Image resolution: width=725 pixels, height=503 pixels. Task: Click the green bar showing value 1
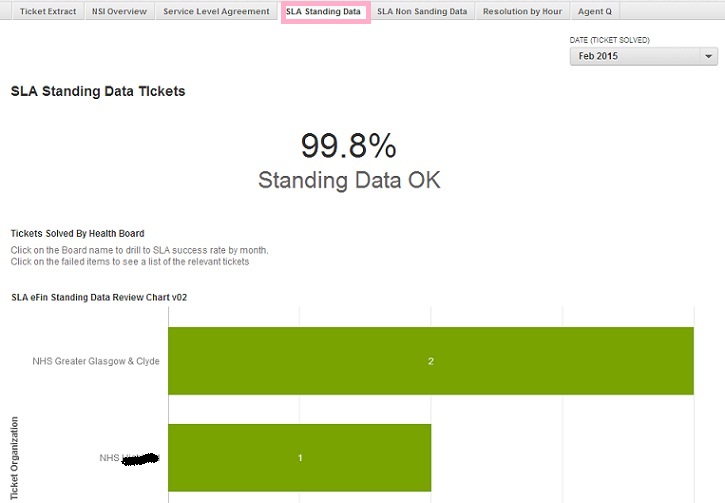tap(300, 458)
